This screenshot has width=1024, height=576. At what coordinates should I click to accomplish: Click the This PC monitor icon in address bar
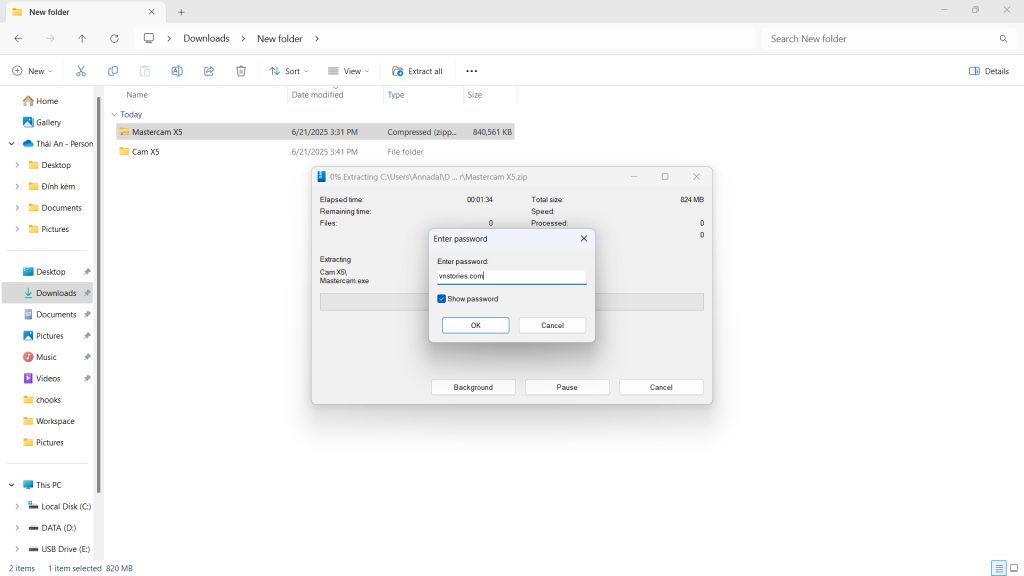click(x=149, y=39)
